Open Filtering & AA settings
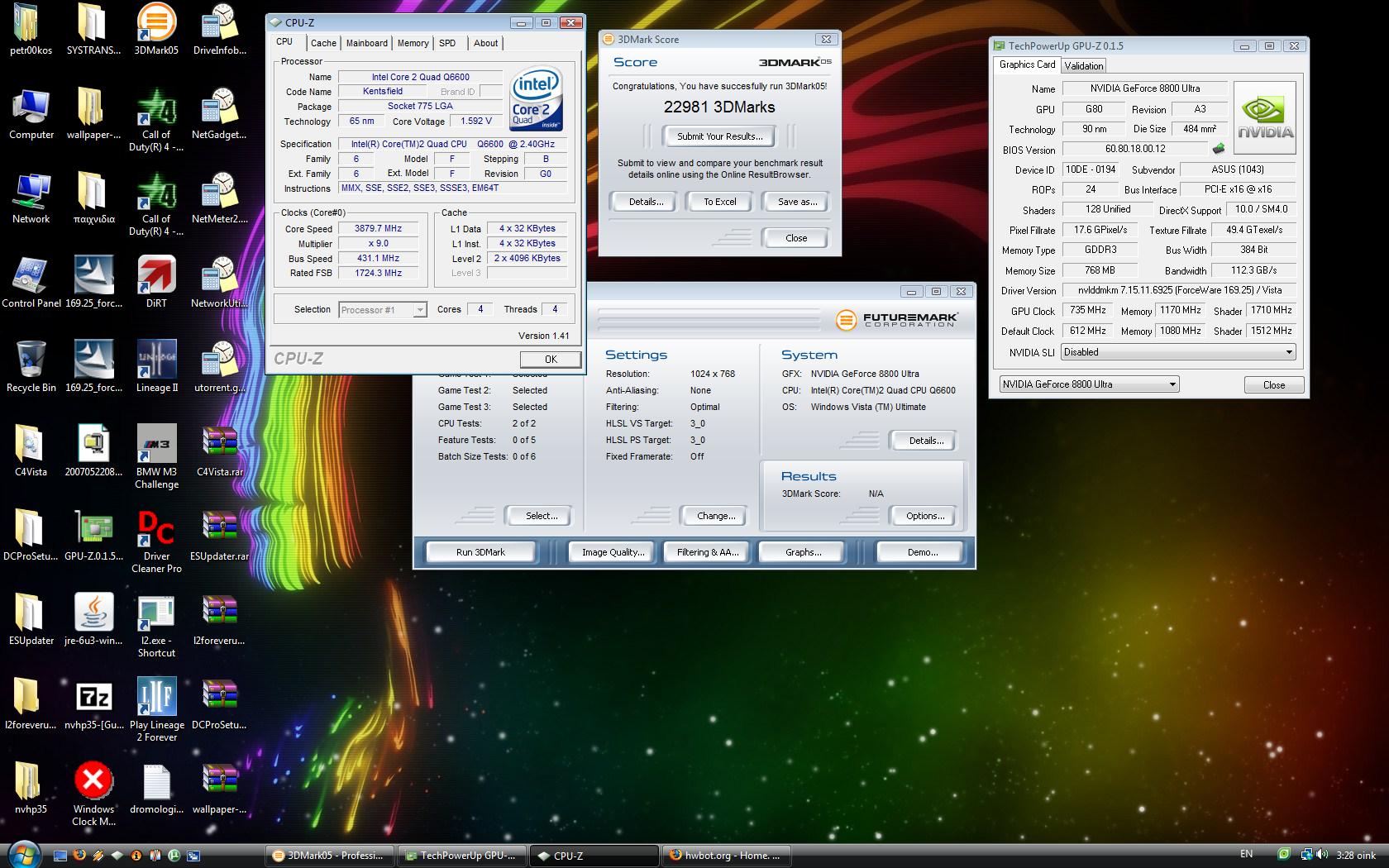The image size is (1389, 868). click(708, 552)
